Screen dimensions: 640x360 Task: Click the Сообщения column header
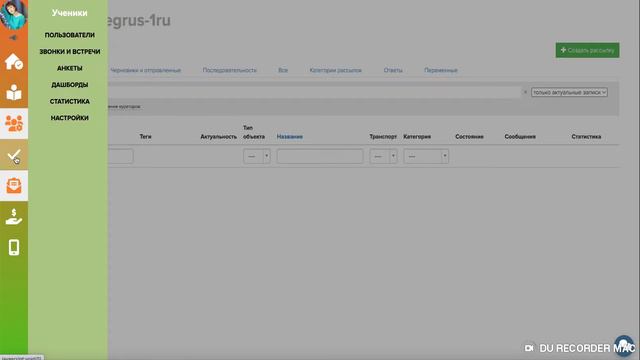click(520, 137)
